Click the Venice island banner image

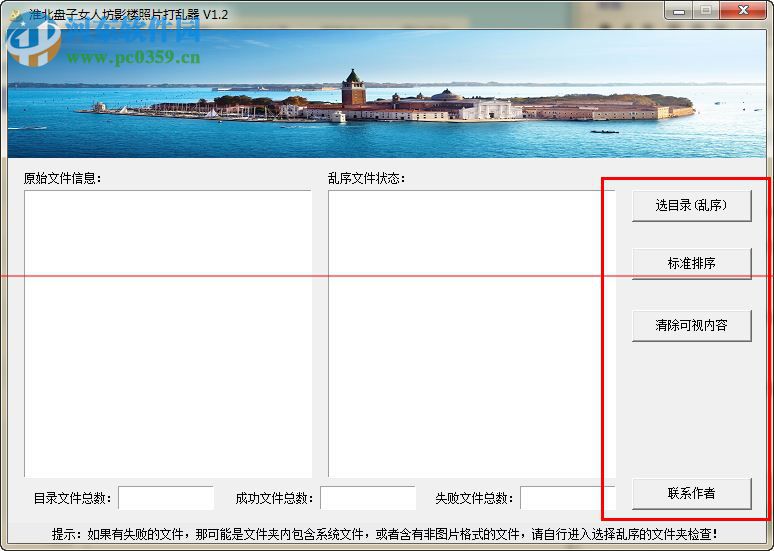pos(387,94)
